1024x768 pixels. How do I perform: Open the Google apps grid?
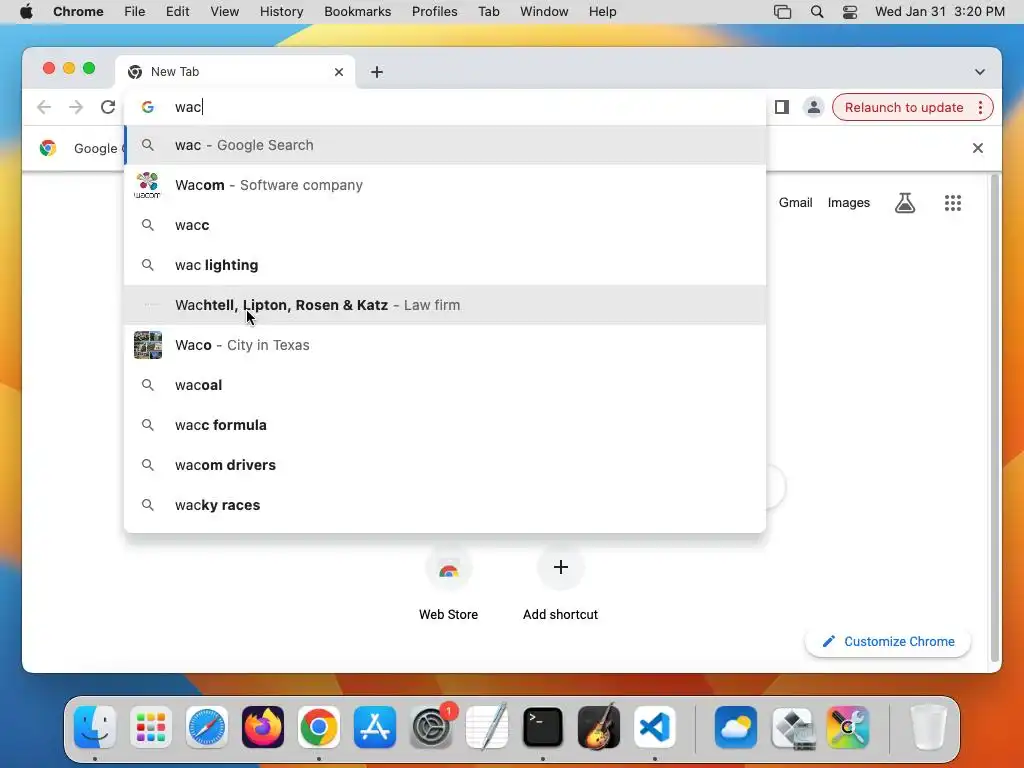point(953,203)
